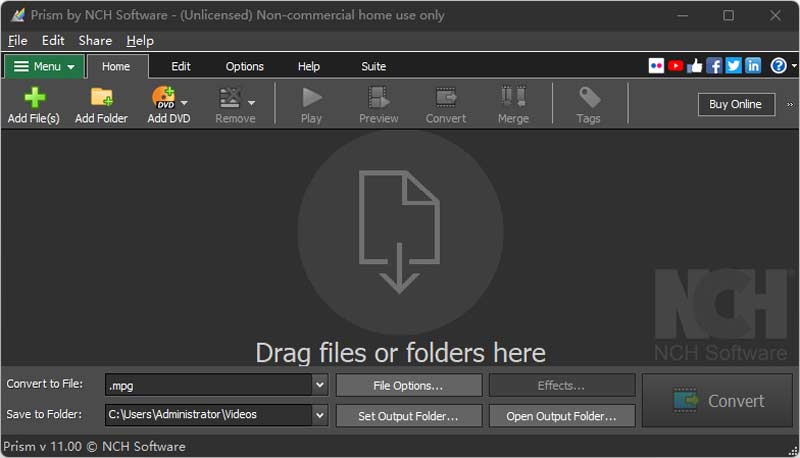The height and width of the screenshot is (458, 800).
Task: Expand the Convert to File format dropdown
Action: (x=320, y=385)
